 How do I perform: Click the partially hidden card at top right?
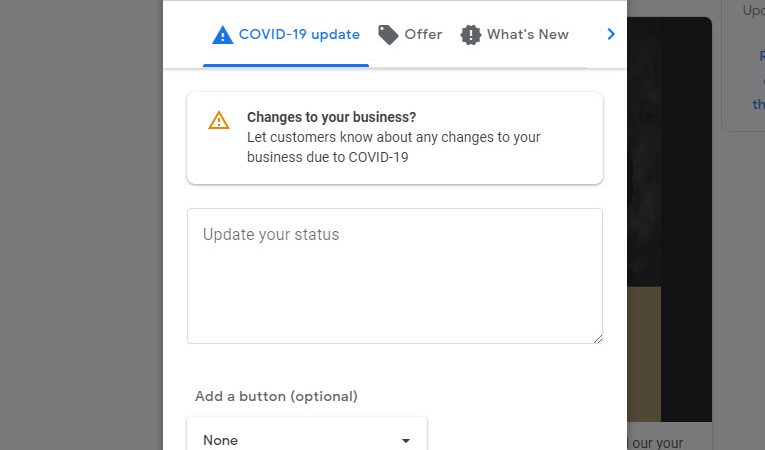(x=743, y=70)
